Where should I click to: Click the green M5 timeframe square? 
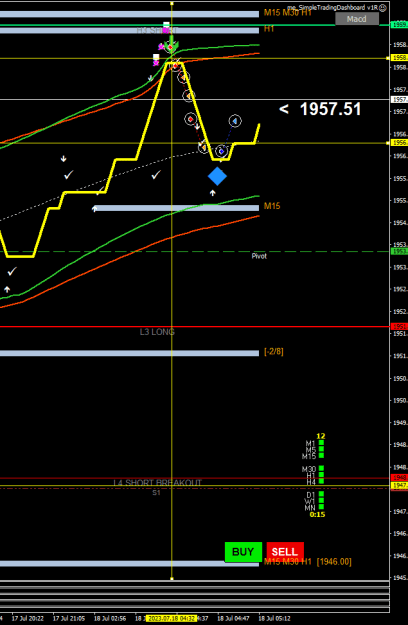pyautogui.click(x=321, y=449)
